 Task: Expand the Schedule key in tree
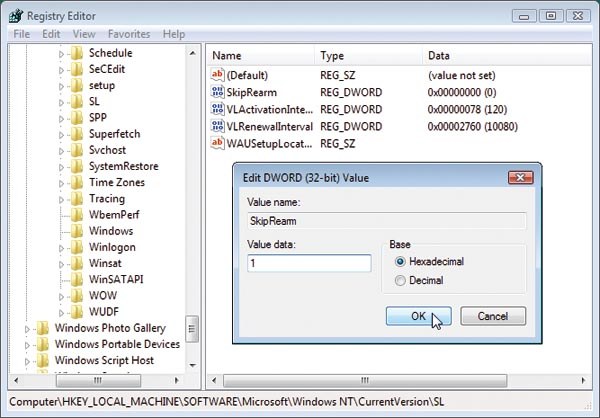(x=61, y=53)
